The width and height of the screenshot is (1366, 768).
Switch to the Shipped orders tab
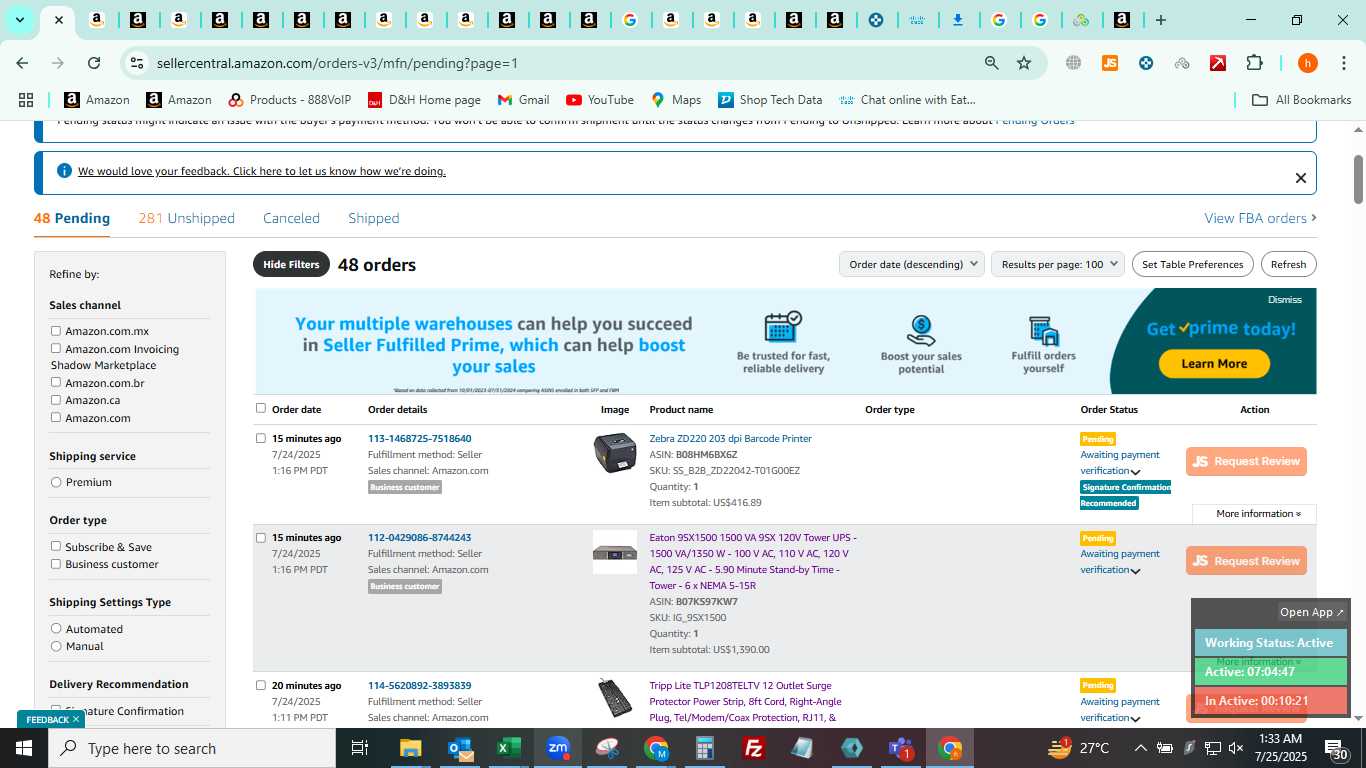373,218
